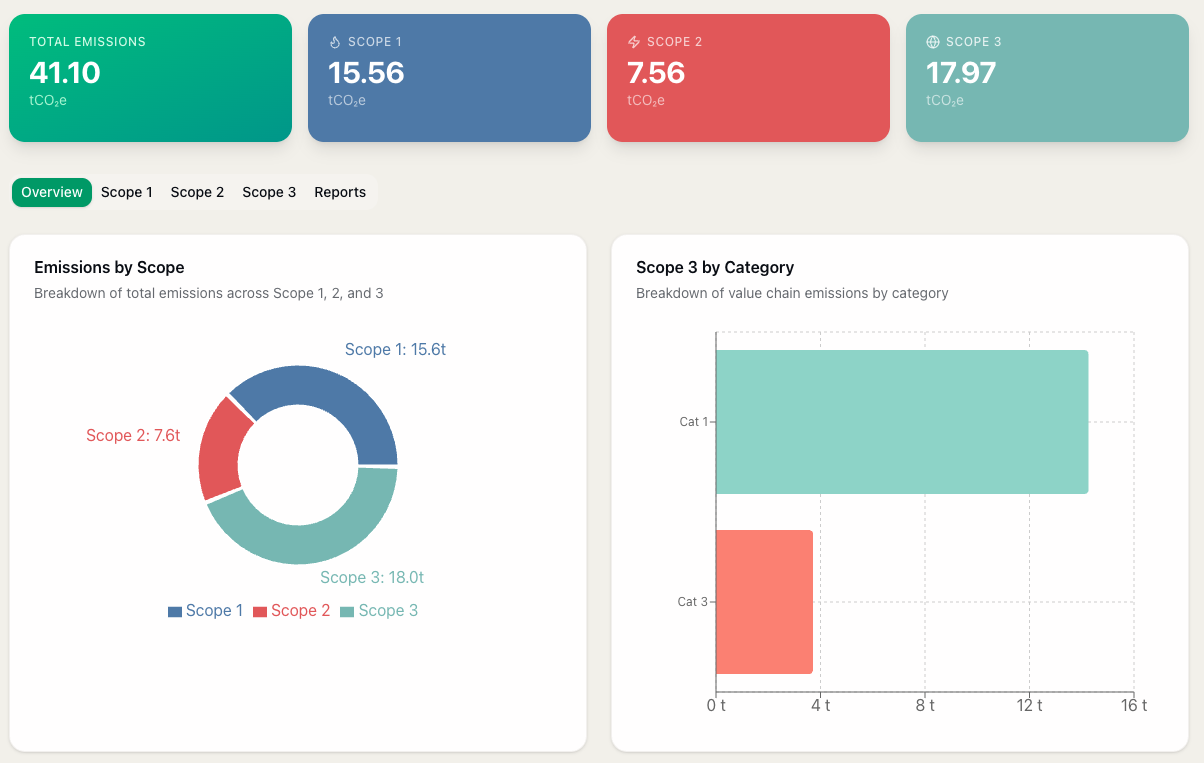Click the globe icon on Scope 3 card
1204x763 pixels.
pyautogui.click(x=933, y=42)
